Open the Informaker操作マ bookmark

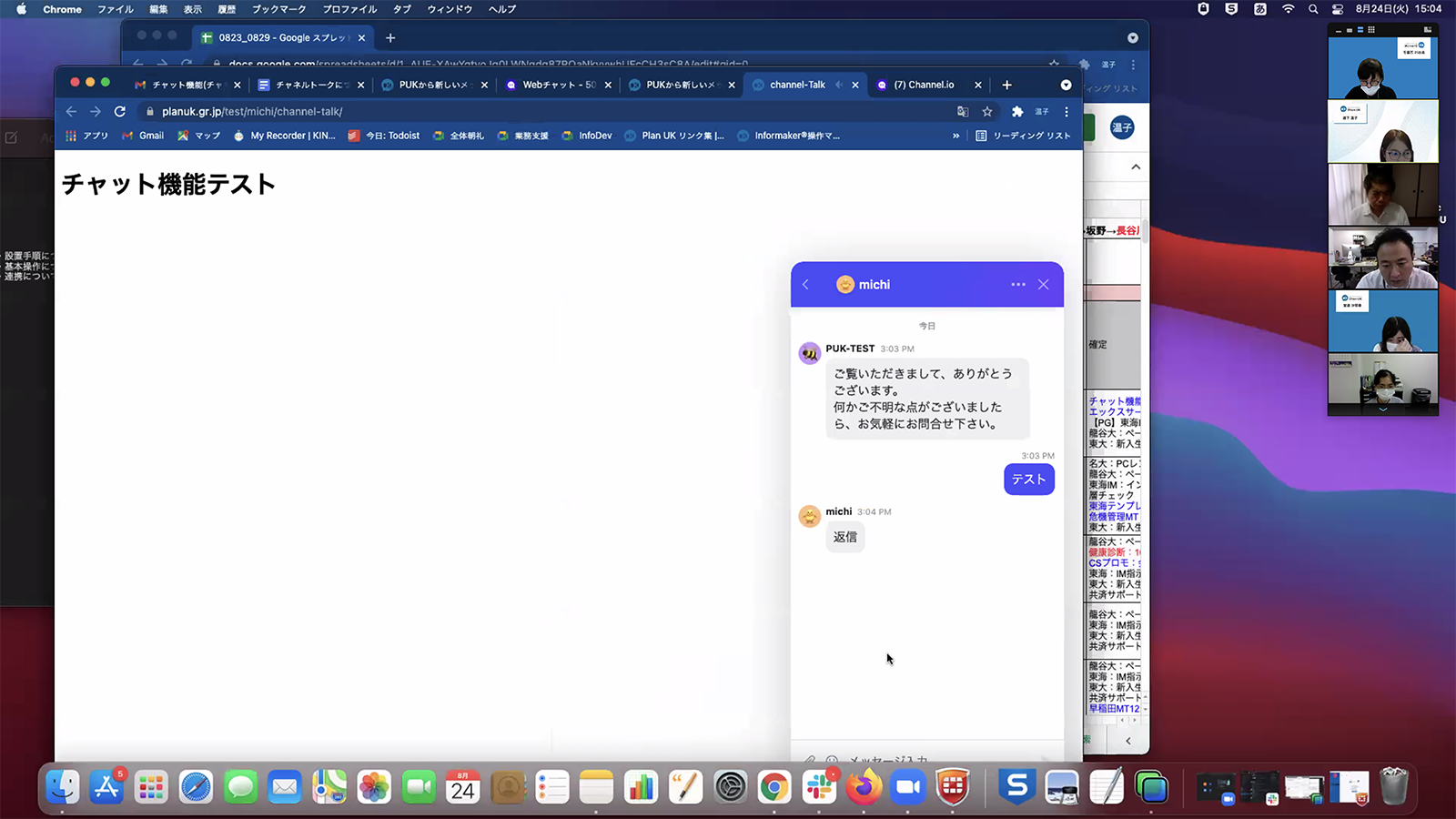tap(789, 136)
